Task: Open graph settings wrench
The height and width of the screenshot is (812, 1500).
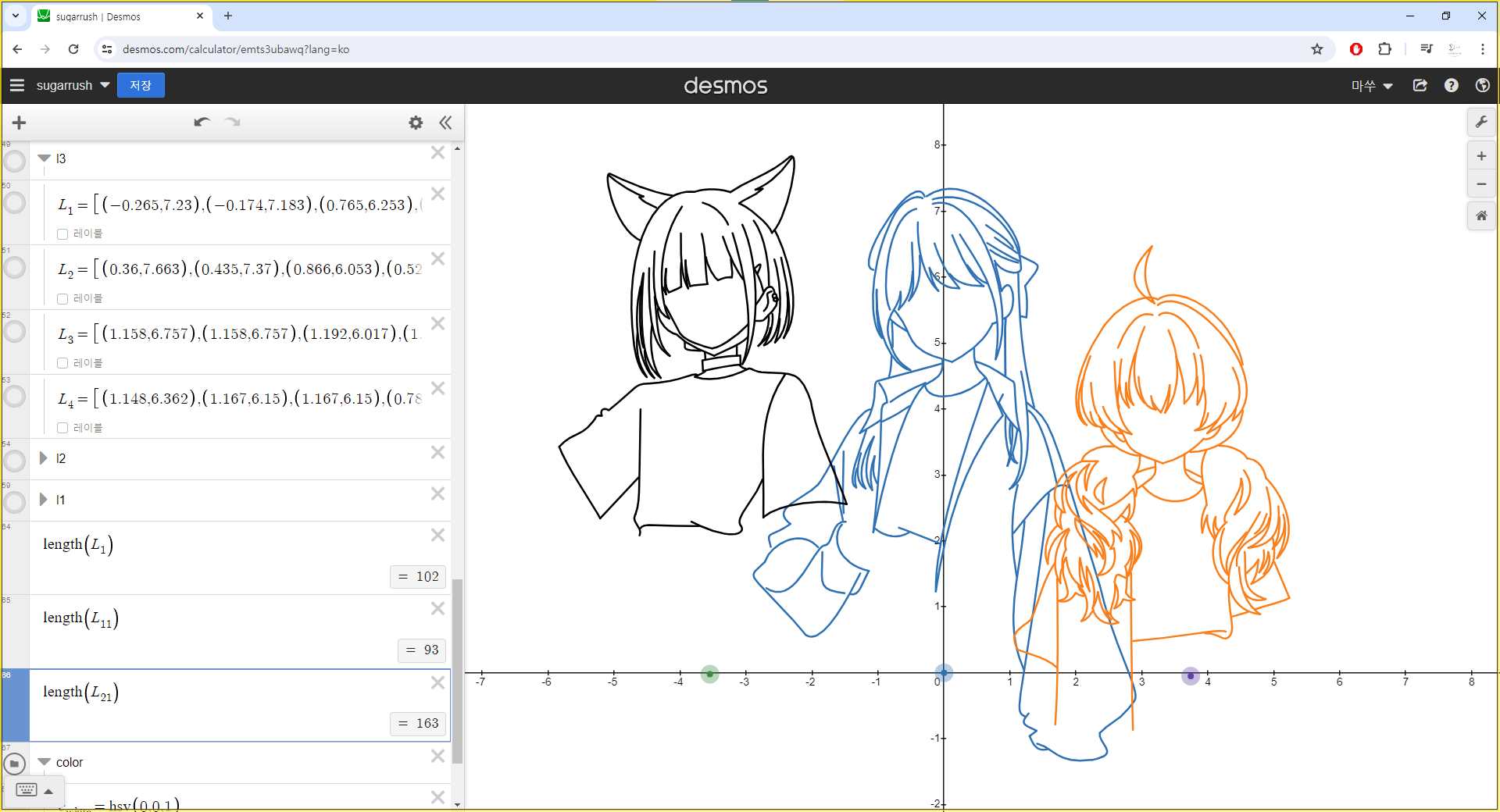Action: point(1481,122)
